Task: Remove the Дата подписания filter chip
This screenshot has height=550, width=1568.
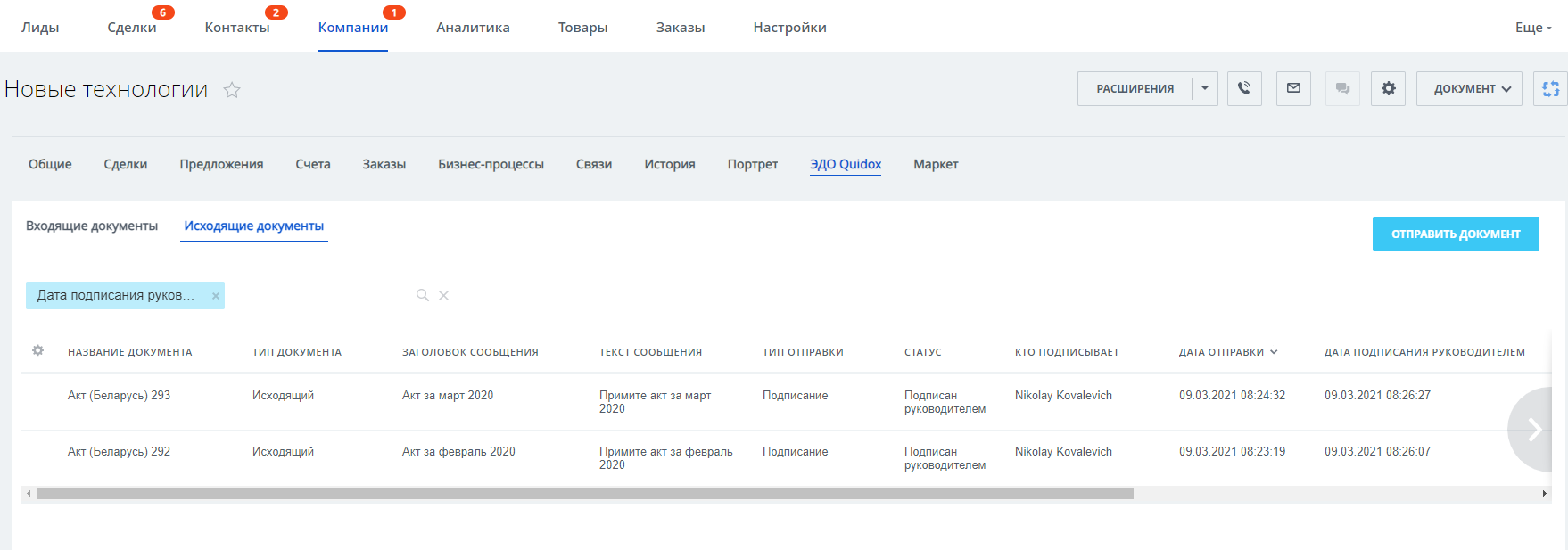Action: pos(215,296)
